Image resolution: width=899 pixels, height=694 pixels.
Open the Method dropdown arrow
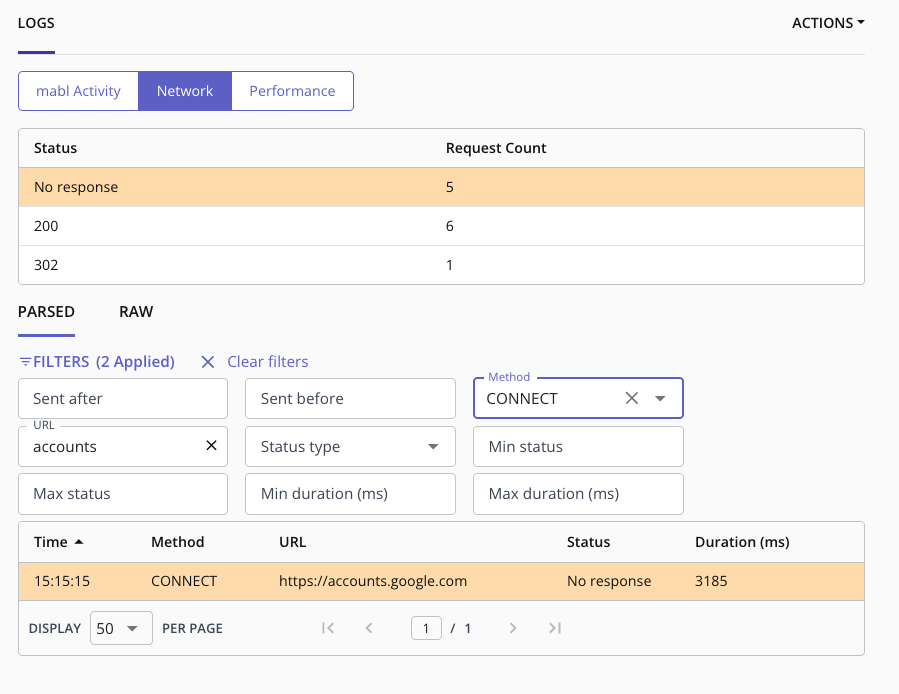tap(660, 398)
